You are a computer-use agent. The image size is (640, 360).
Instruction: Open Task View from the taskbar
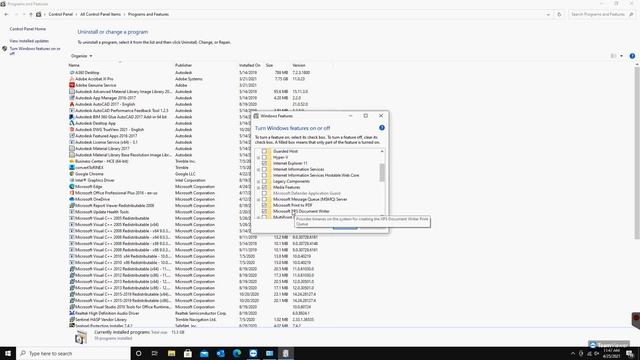(x=155, y=353)
